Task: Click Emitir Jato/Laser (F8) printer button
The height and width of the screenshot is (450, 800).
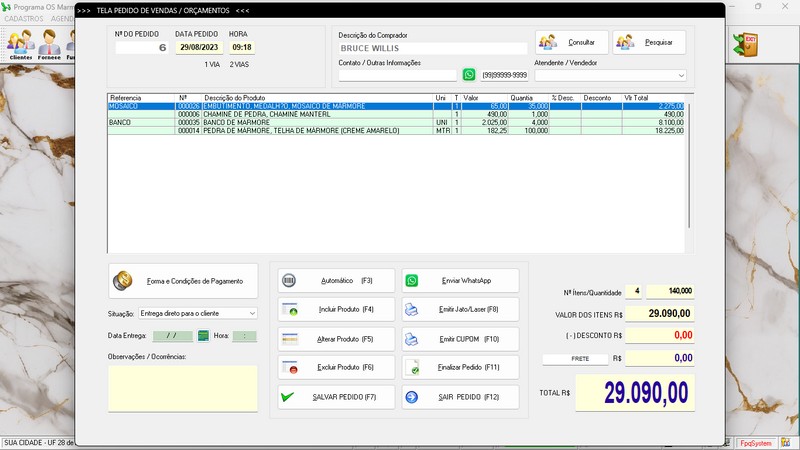Action: [x=461, y=310]
